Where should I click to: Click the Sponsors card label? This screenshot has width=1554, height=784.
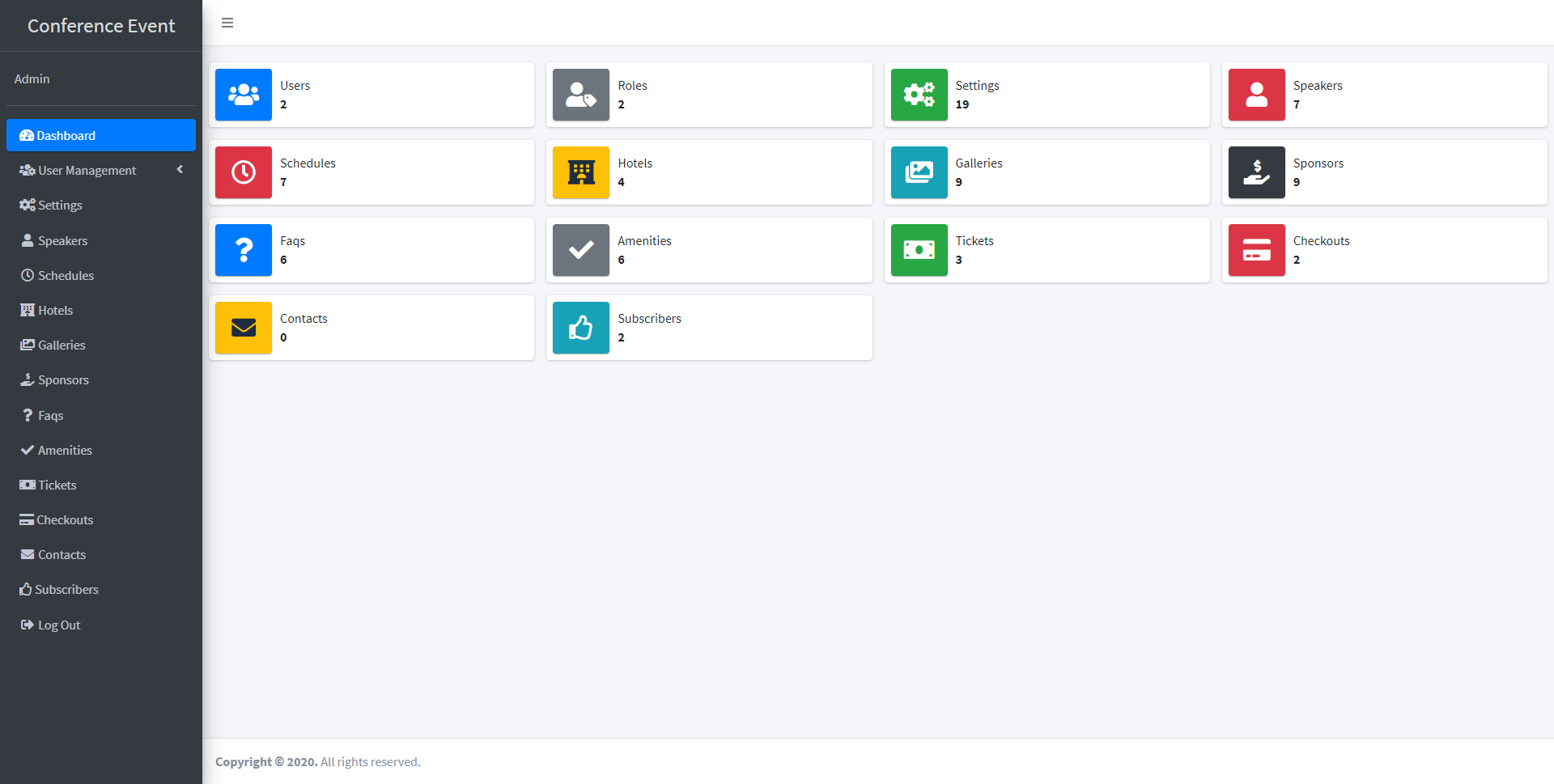point(1318,163)
